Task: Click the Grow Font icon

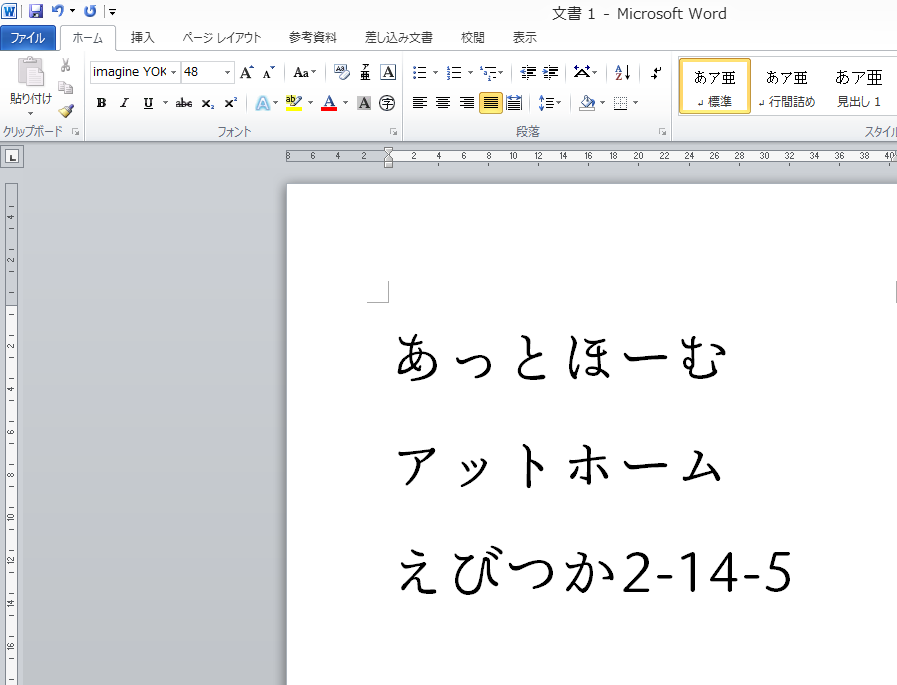Action: [x=246, y=72]
